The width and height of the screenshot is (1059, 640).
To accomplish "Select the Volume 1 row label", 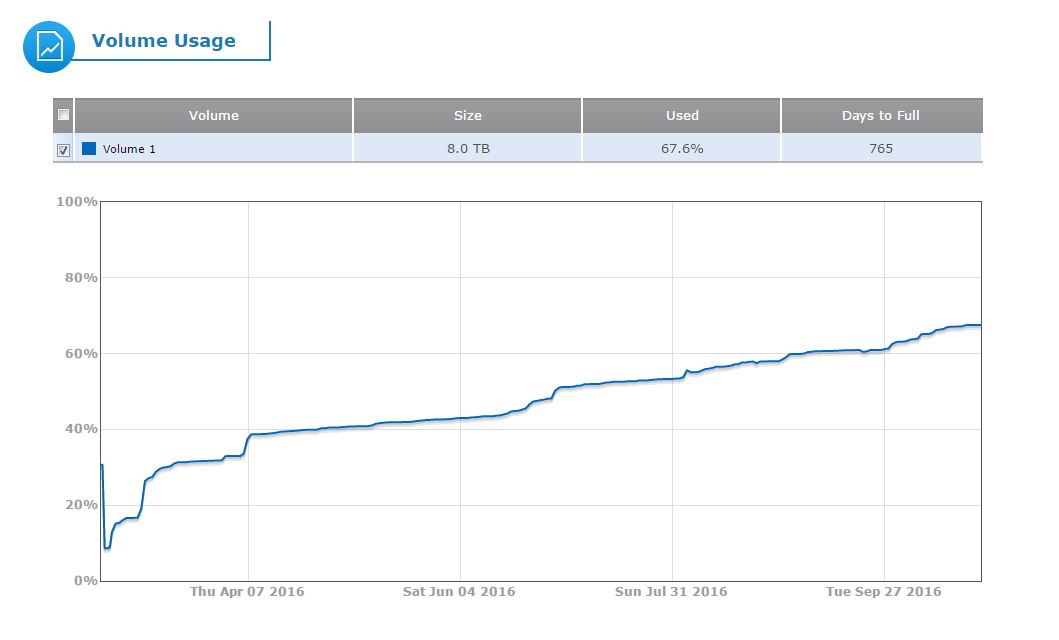I will point(130,149).
